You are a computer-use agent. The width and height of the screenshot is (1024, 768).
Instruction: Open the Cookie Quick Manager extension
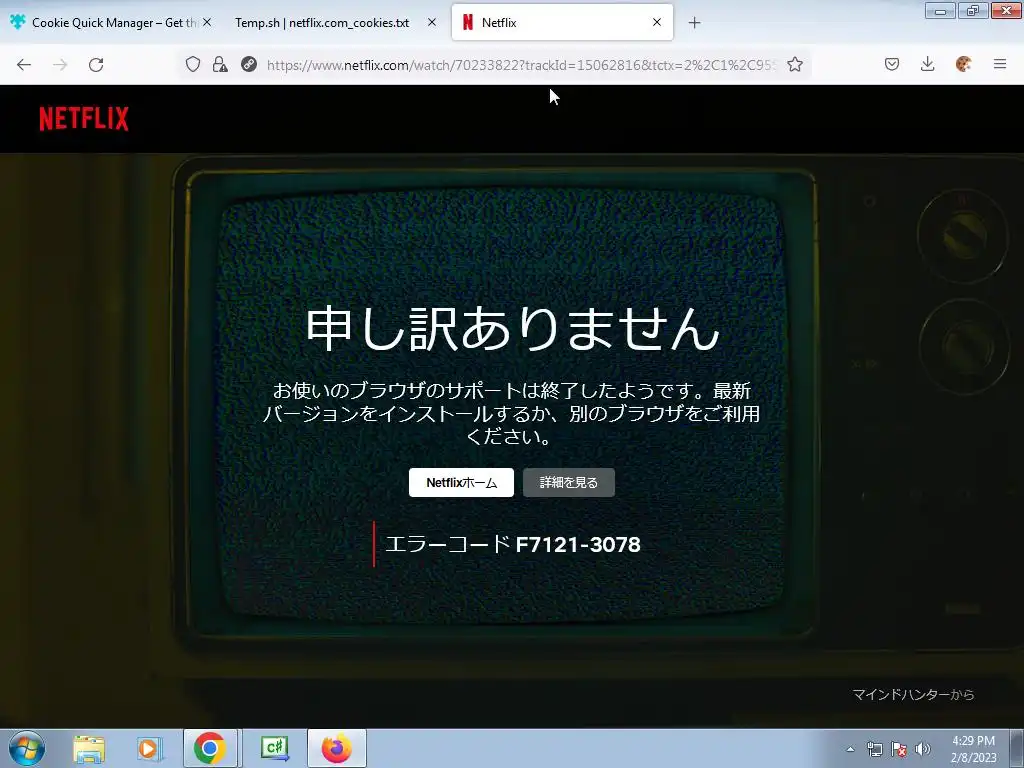click(963, 64)
